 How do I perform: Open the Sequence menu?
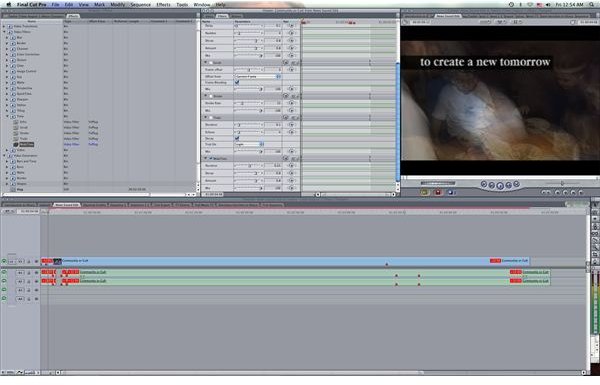(141, 5)
